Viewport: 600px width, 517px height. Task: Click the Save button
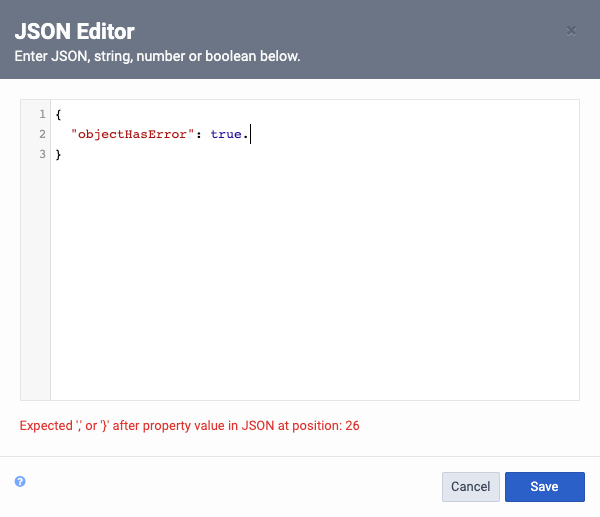click(545, 486)
